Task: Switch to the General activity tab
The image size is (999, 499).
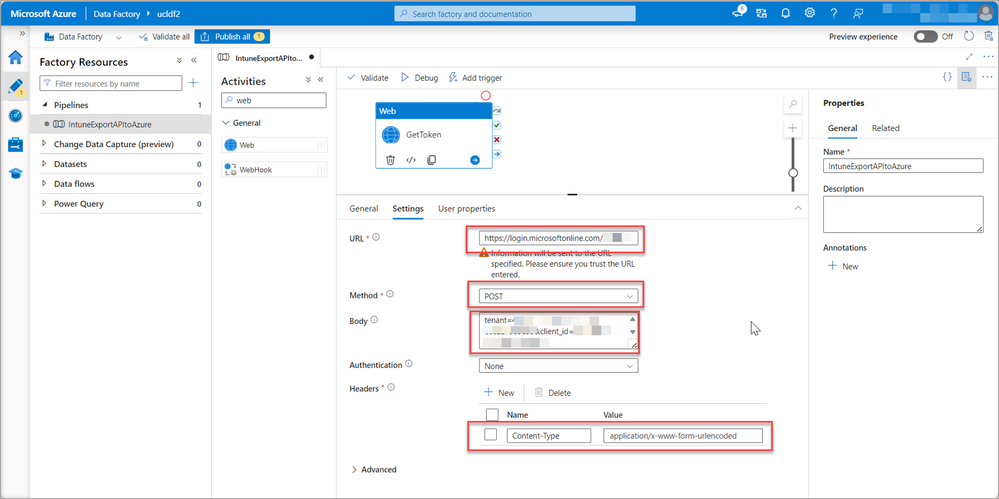Action: [x=364, y=208]
